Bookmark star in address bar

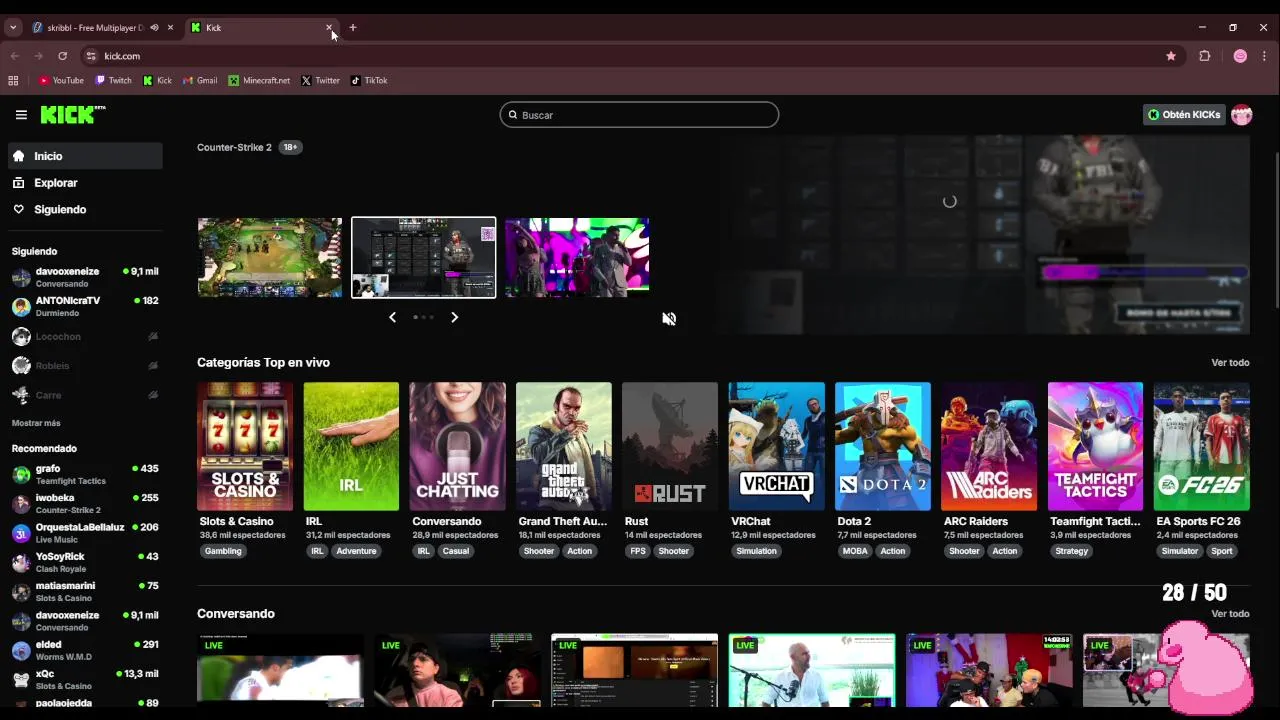point(1171,56)
